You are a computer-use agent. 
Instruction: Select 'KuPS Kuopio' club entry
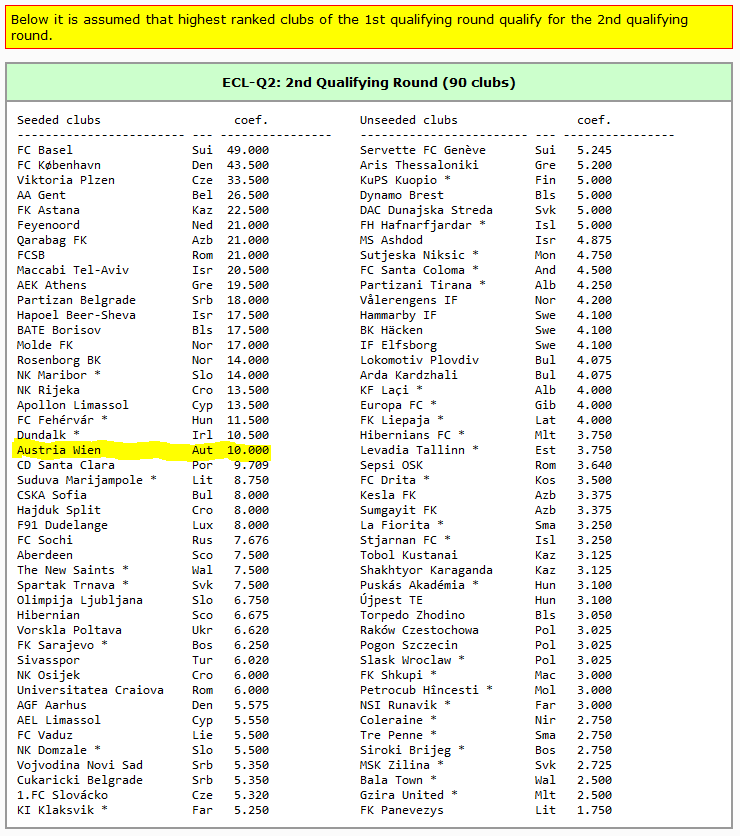tap(398, 180)
